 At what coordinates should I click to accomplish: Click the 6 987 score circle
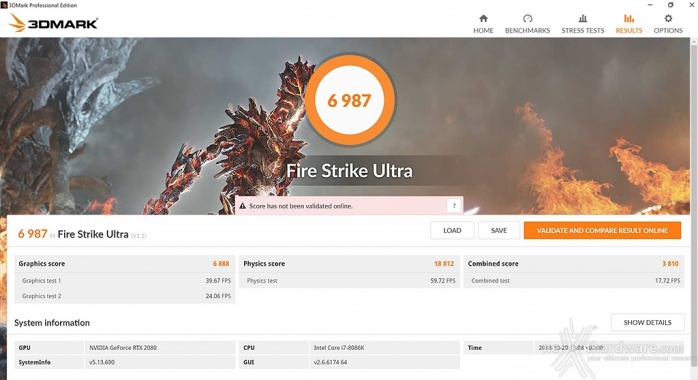coord(349,100)
